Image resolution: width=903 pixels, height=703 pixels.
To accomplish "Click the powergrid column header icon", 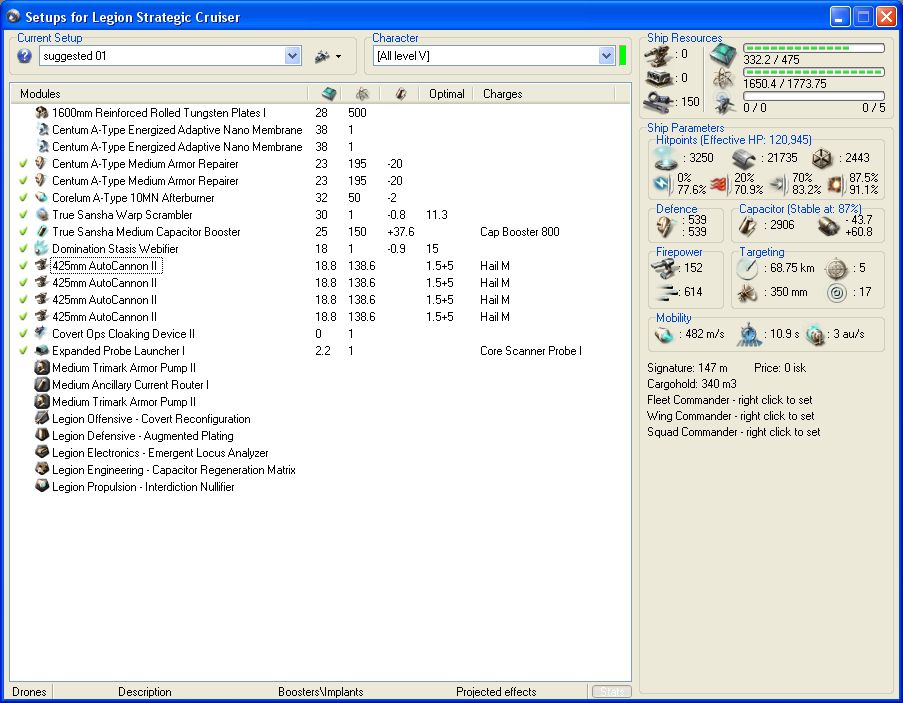I will (362, 94).
